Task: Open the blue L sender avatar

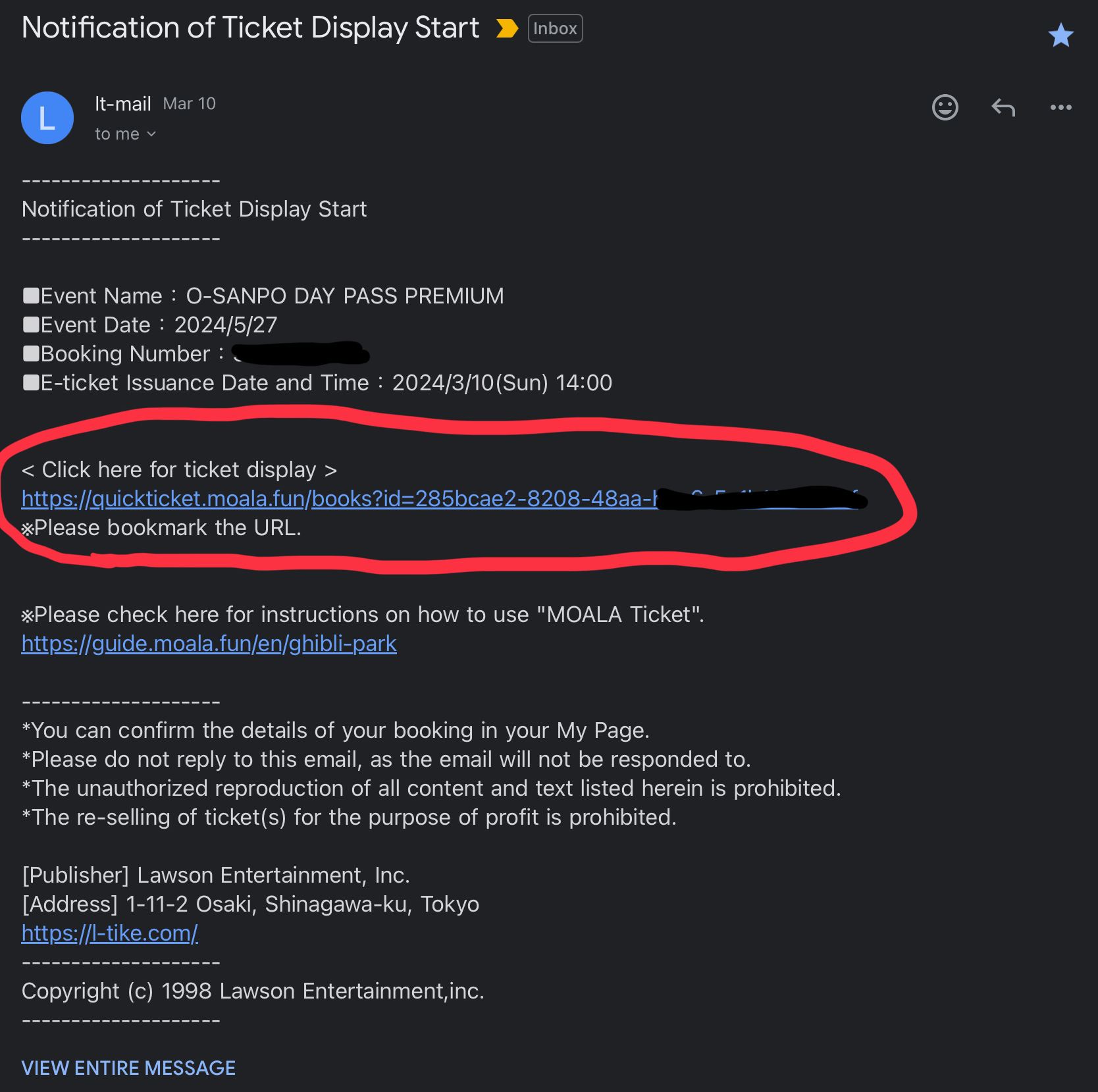Action: [x=47, y=118]
